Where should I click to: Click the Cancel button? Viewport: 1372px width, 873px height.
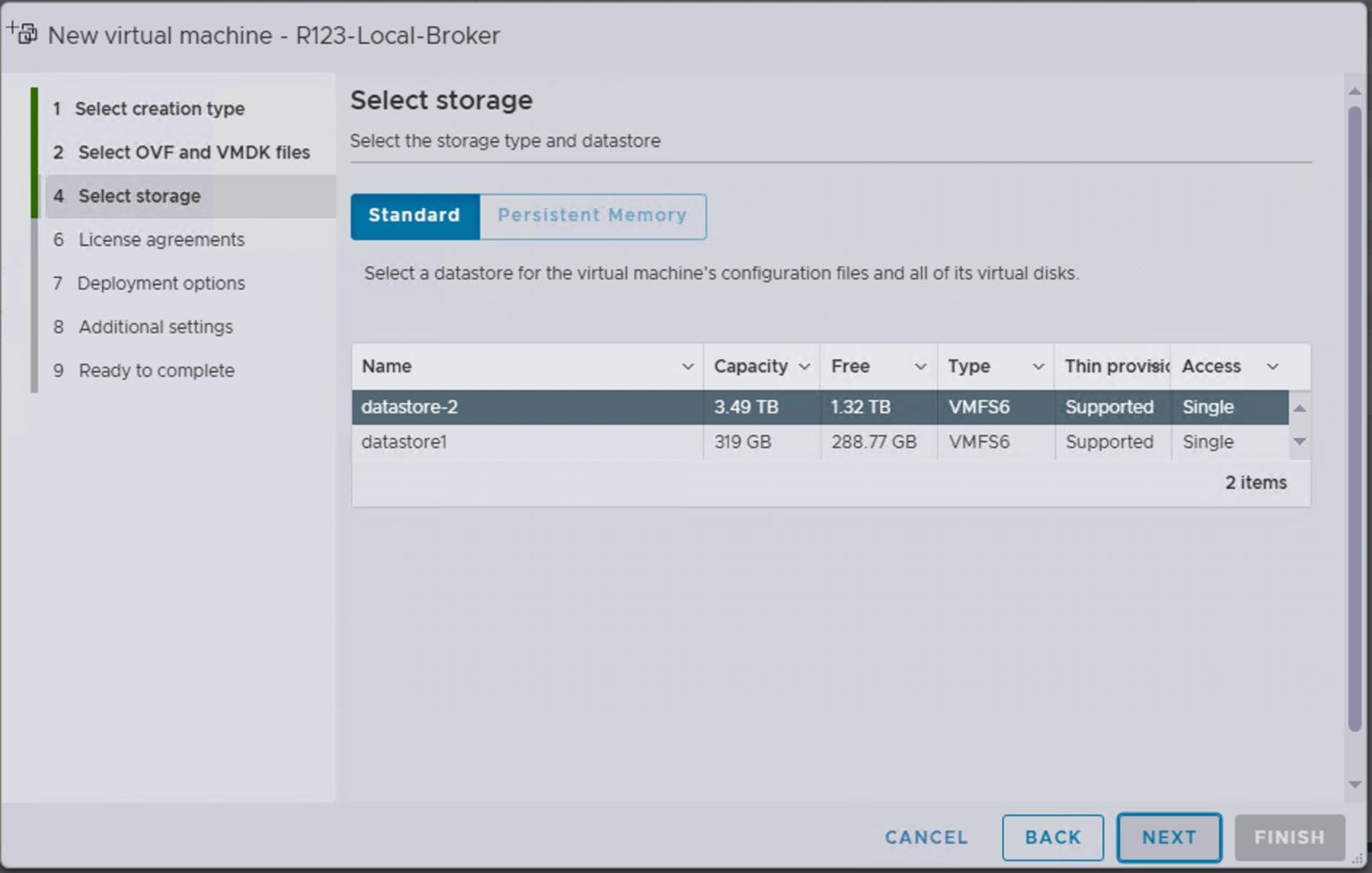coord(926,837)
